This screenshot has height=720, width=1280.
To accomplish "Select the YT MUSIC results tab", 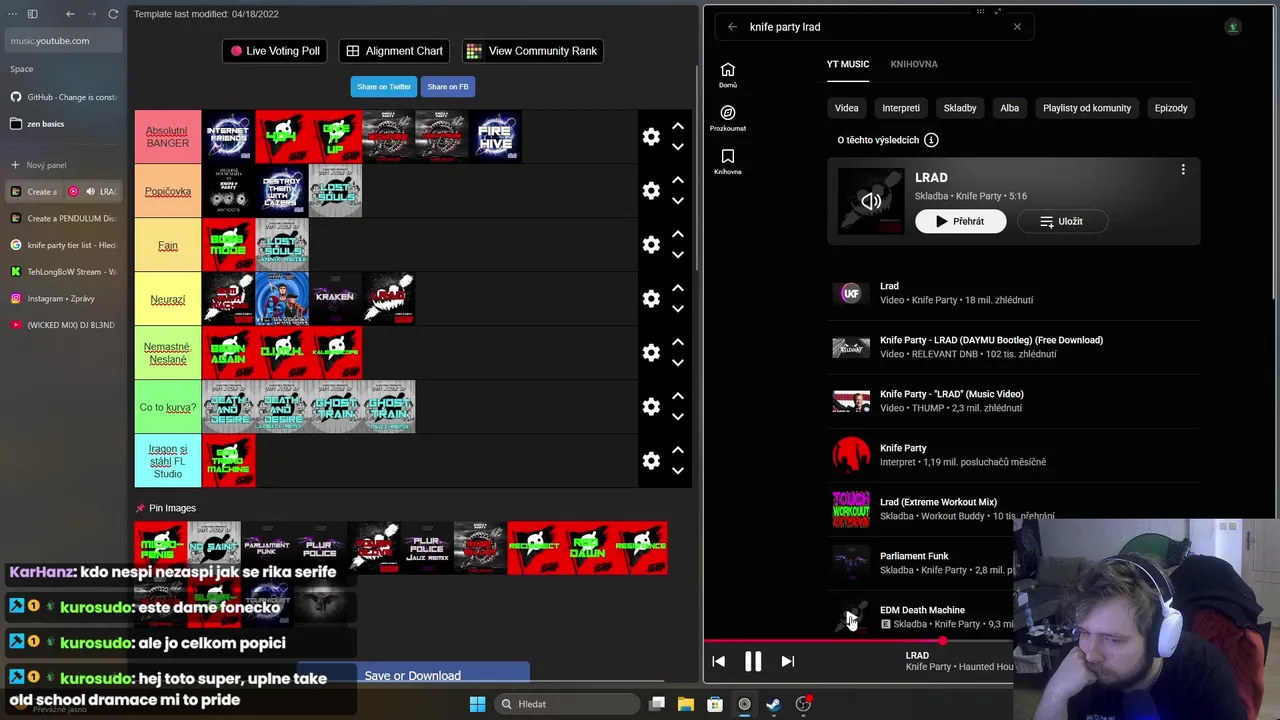I will (848, 64).
